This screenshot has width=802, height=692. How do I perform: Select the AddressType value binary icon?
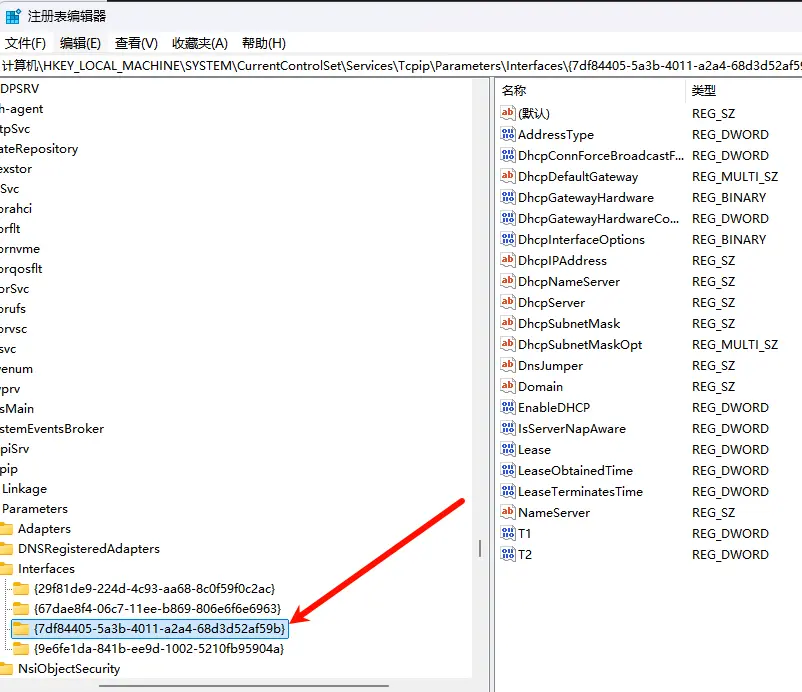507,134
